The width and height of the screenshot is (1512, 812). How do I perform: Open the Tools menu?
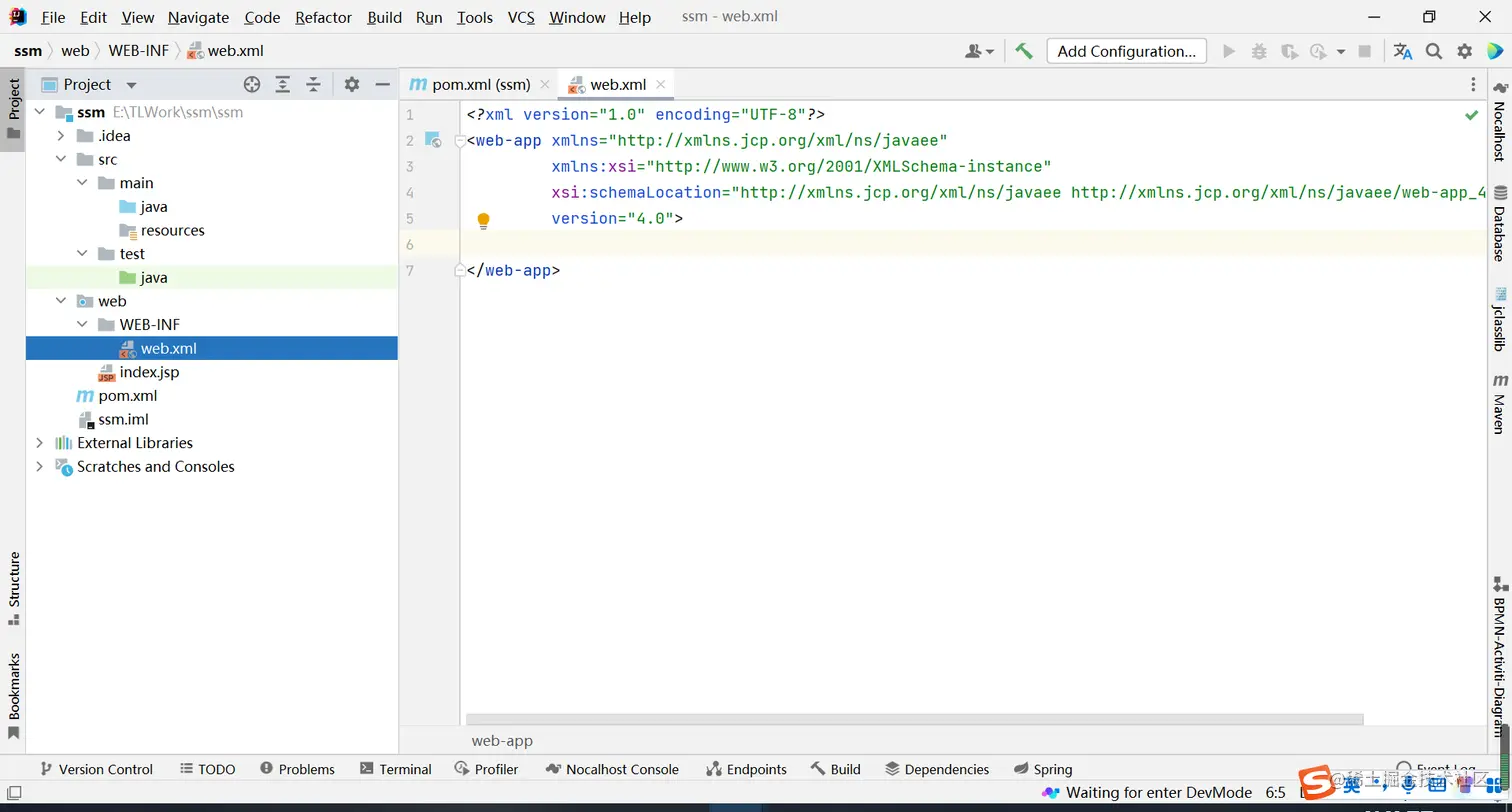pos(475,17)
